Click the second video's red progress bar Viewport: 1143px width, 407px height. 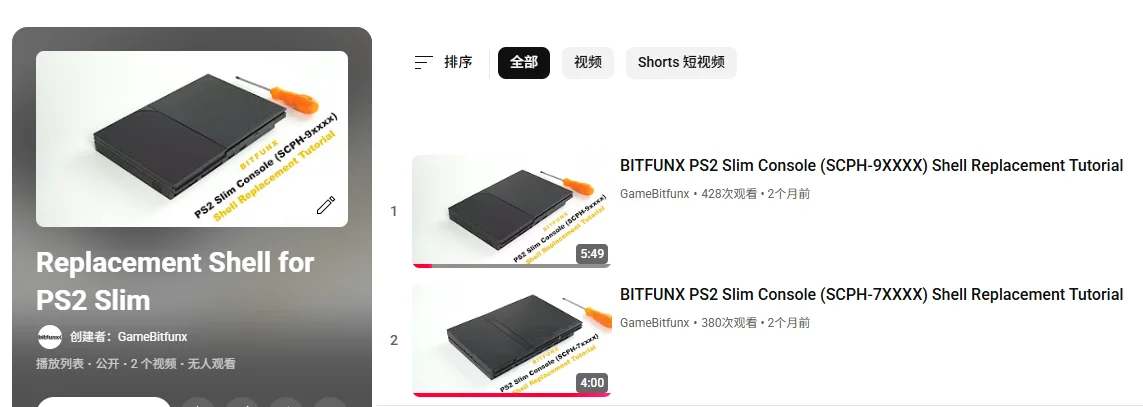click(511, 395)
